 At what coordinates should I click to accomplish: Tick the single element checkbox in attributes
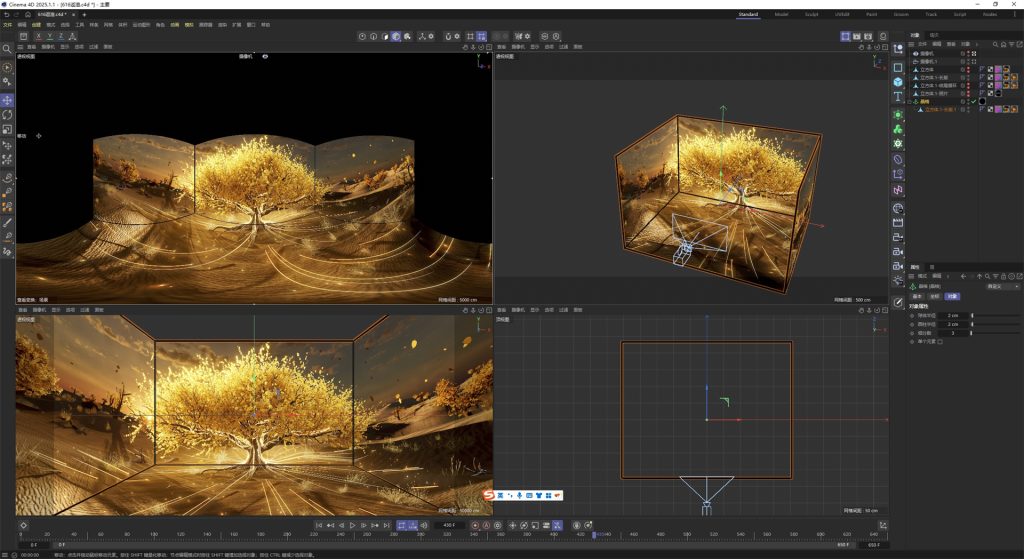(x=940, y=341)
